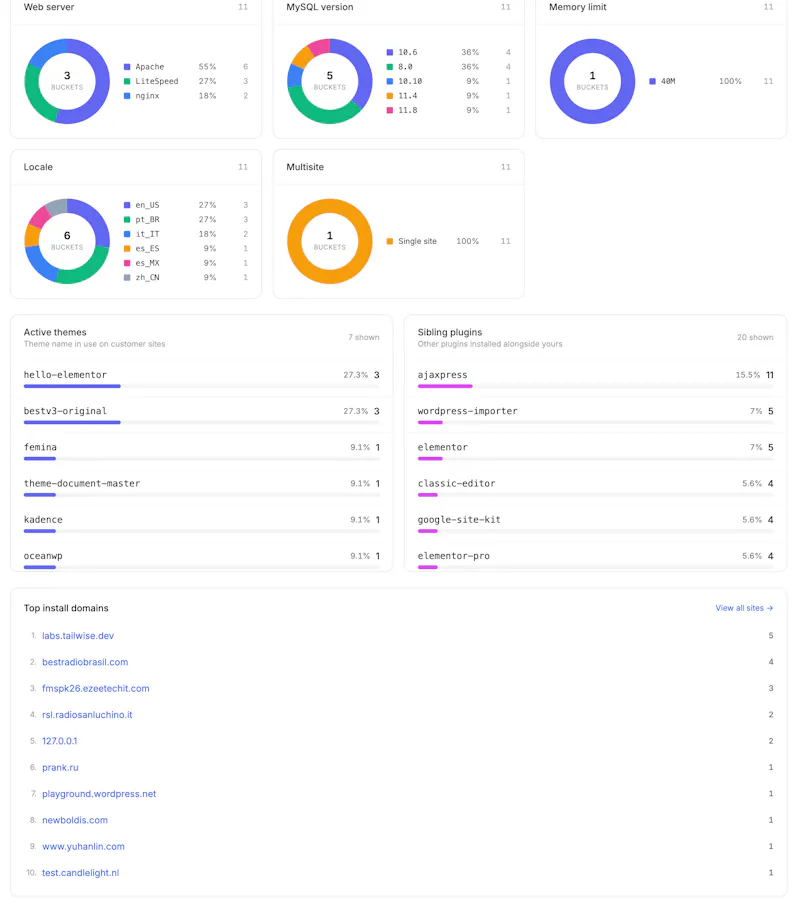Click the nginx legend color swatch
Viewport: 800px width, 909px height.
[127, 96]
